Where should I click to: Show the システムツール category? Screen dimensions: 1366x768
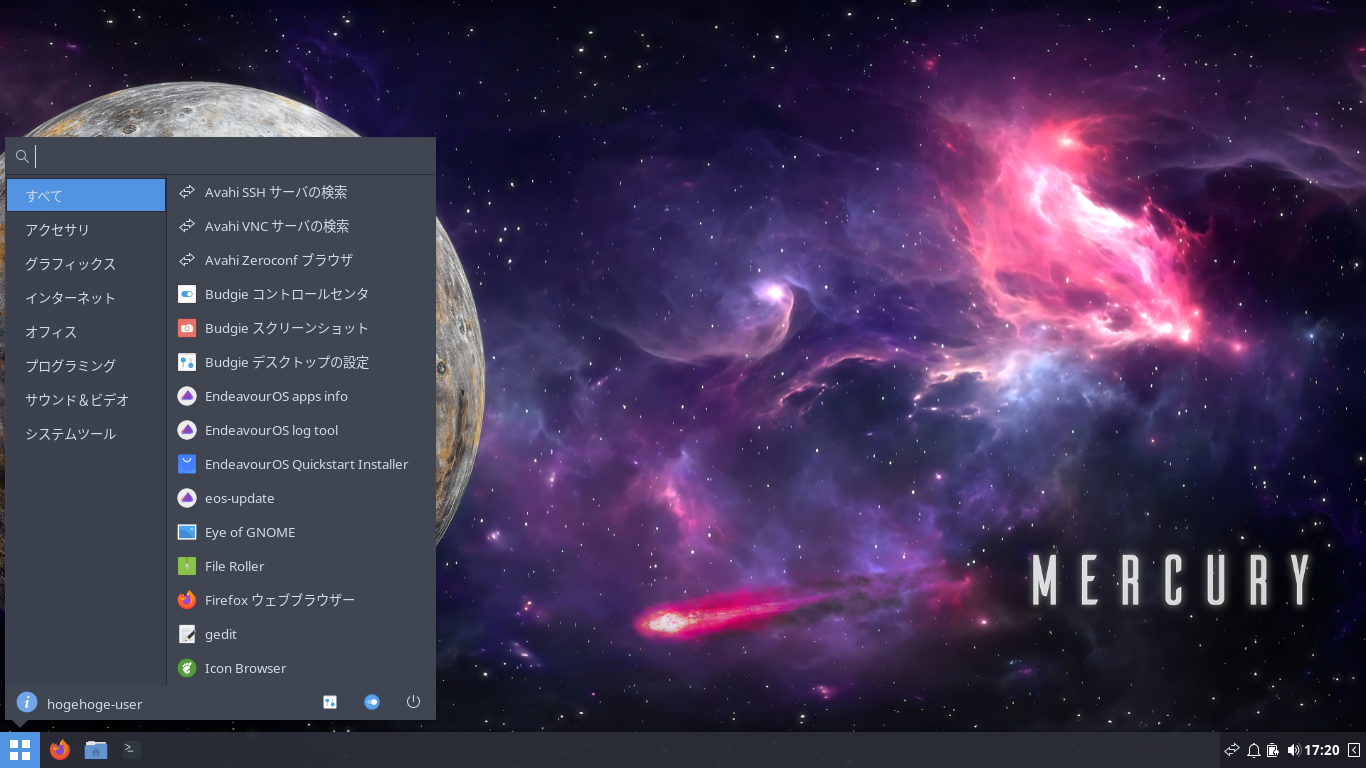point(86,434)
